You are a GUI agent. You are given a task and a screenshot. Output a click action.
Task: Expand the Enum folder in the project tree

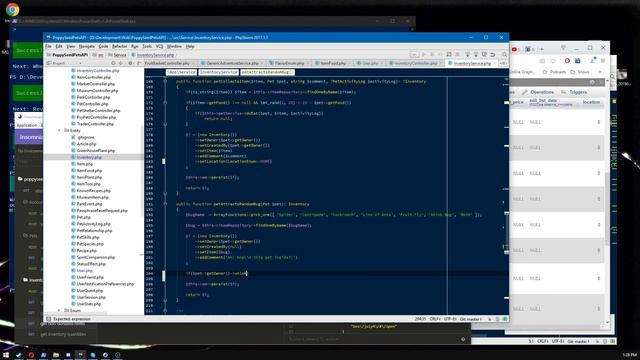(60, 311)
